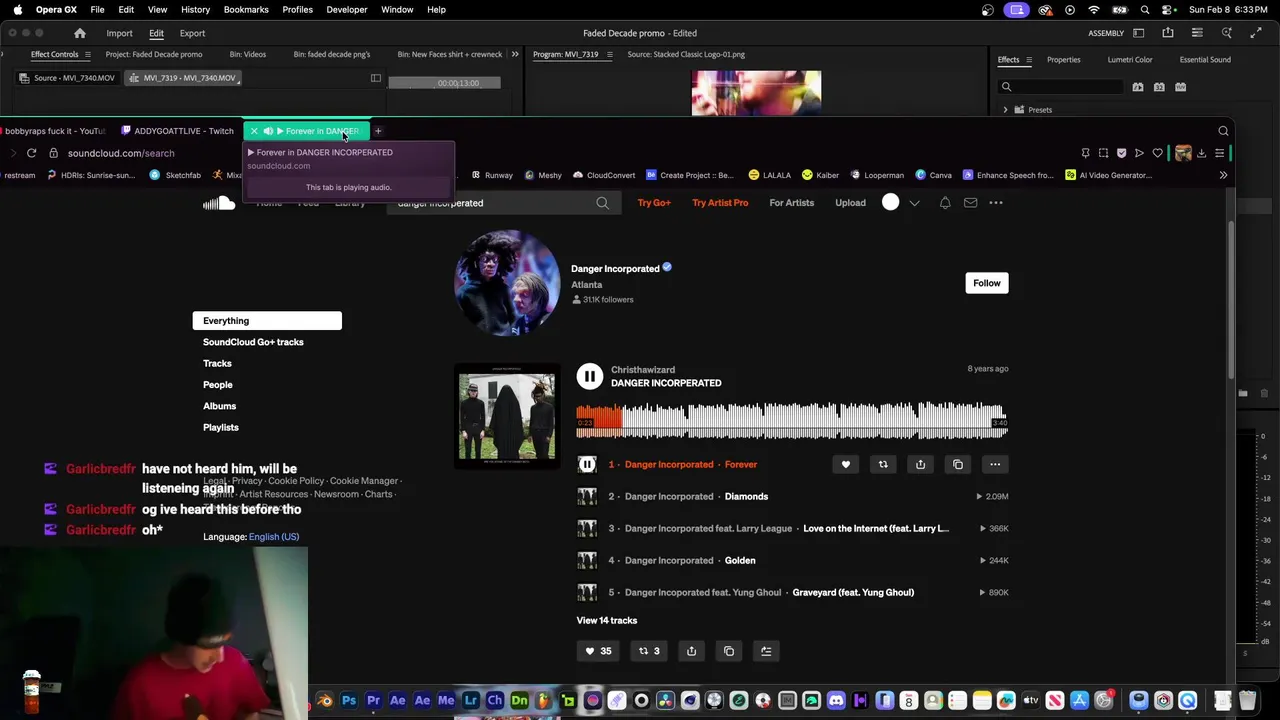Play track 5 Graveyard feat. Yung Ghoul
1280x720 pixels.
pyautogui.click(x=853, y=592)
